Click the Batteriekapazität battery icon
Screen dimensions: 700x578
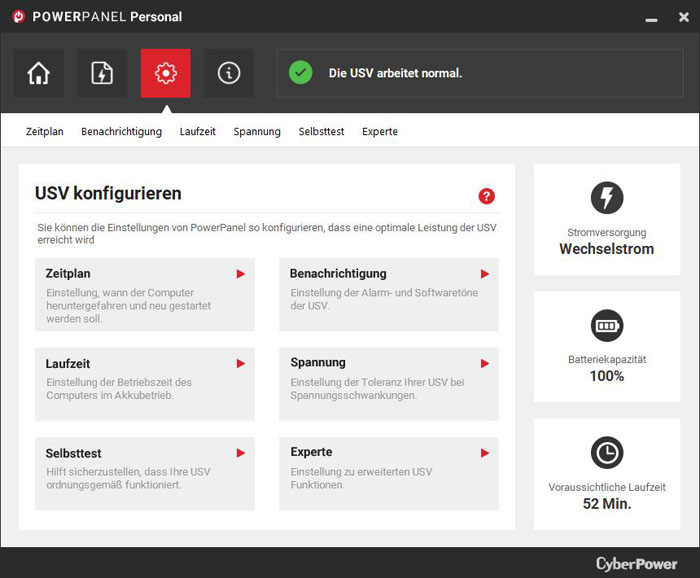607,325
